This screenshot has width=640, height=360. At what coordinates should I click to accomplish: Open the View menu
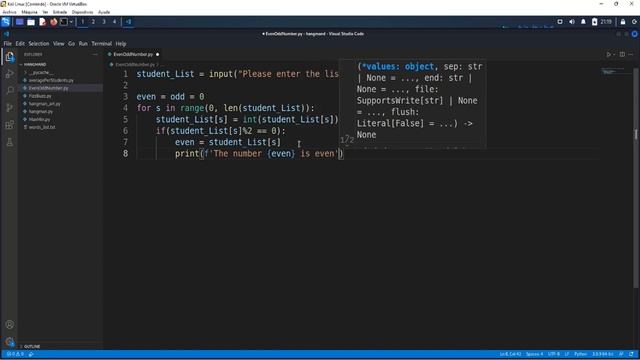[58, 44]
